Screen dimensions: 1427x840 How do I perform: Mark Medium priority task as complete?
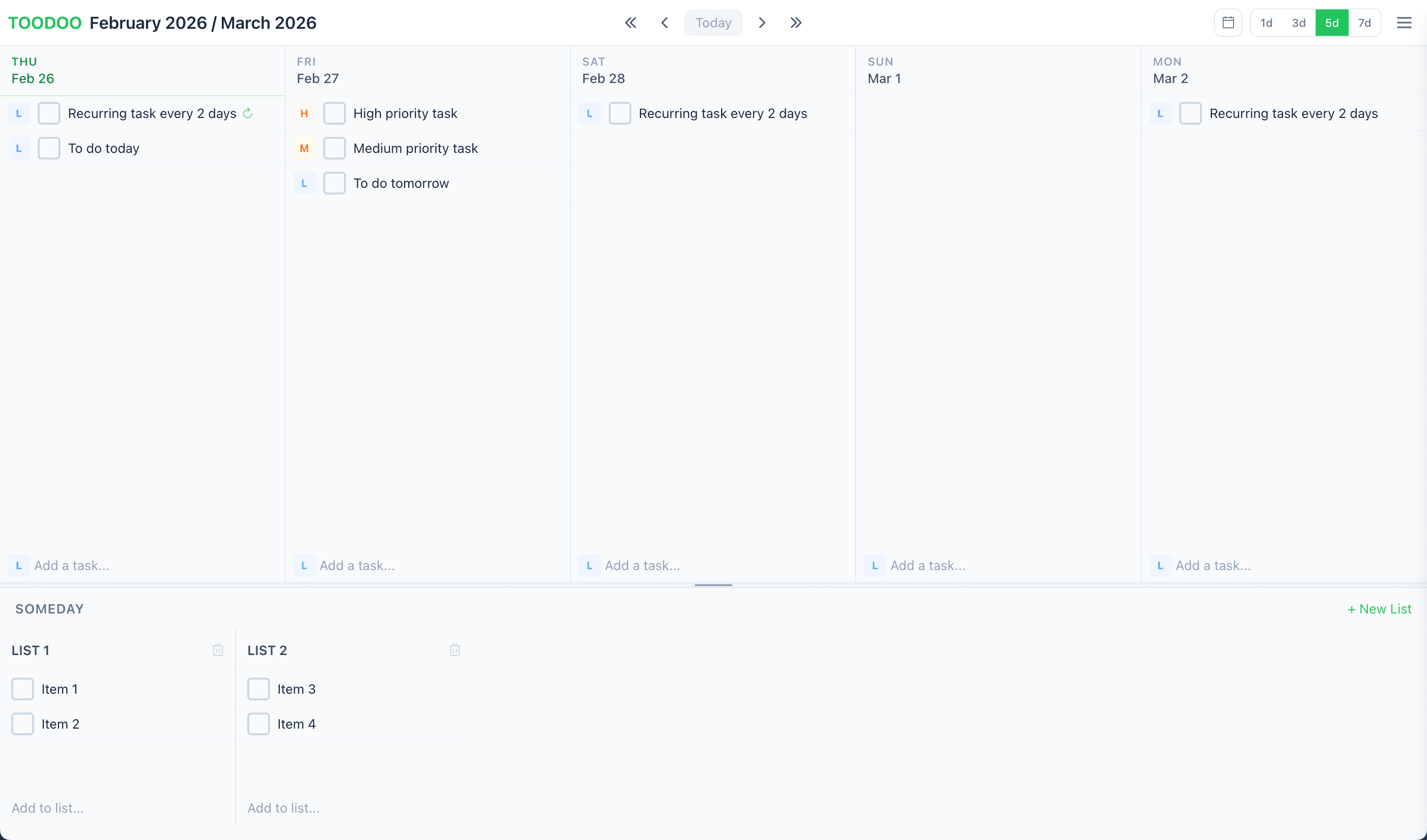coord(334,148)
